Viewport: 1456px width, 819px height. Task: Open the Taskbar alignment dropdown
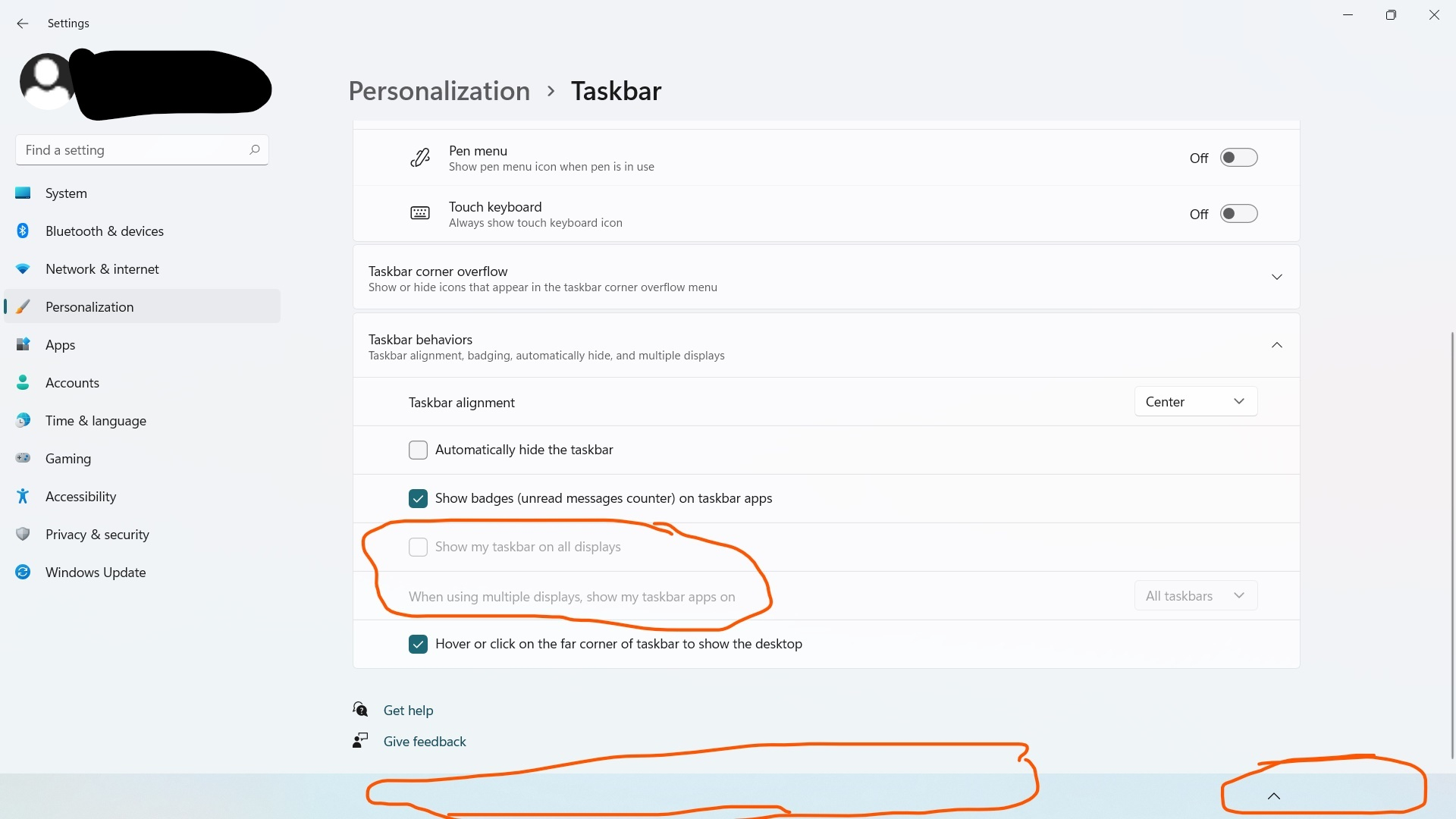pyautogui.click(x=1195, y=402)
